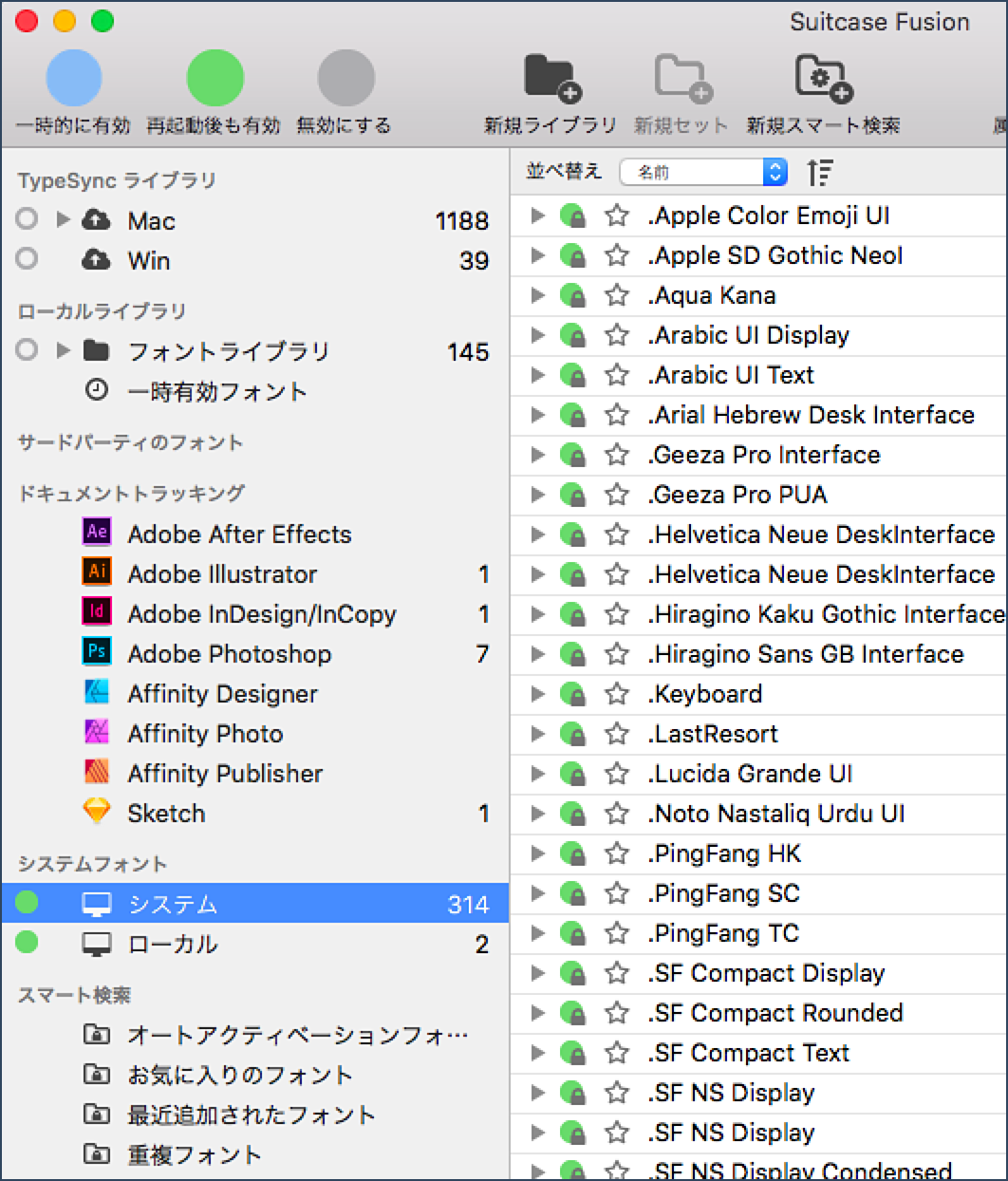This screenshot has height=1181, width=1008.
Task: Select the Sketch diamond icon
Action: pyautogui.click(x=97, y=812)
